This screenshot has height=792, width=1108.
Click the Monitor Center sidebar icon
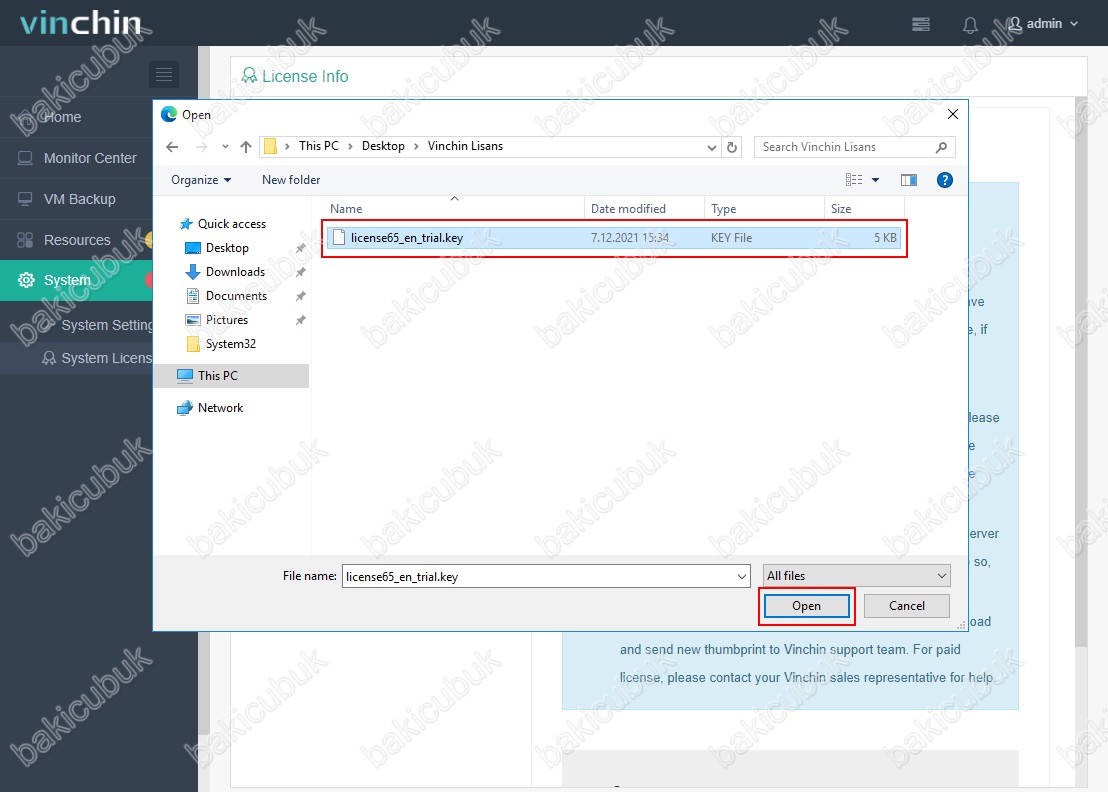(x=25, y=158)
